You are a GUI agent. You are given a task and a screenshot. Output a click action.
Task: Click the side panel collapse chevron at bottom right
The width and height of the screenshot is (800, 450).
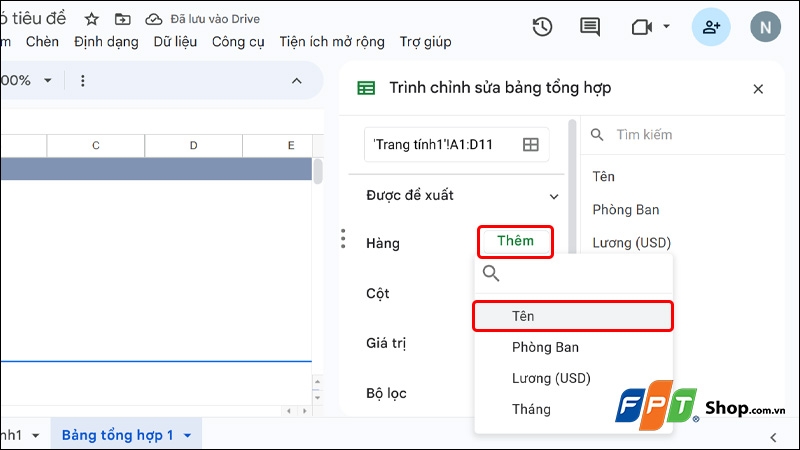tap(773, 437)
